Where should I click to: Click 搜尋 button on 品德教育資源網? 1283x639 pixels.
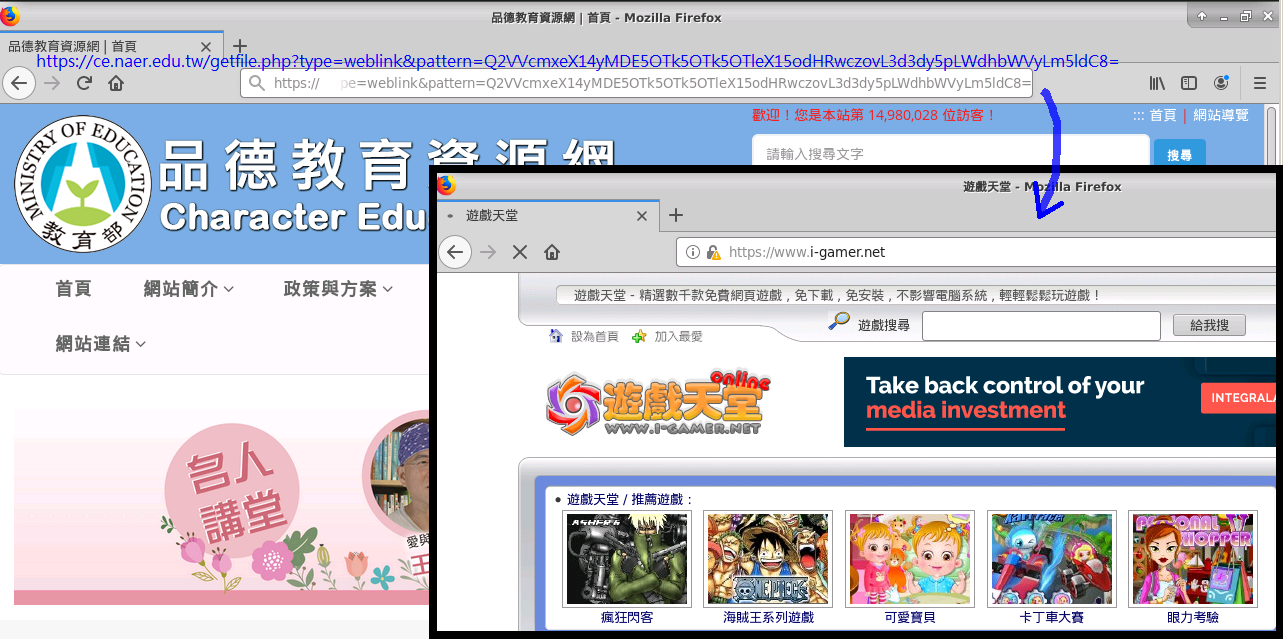[x=1179, y=155]
